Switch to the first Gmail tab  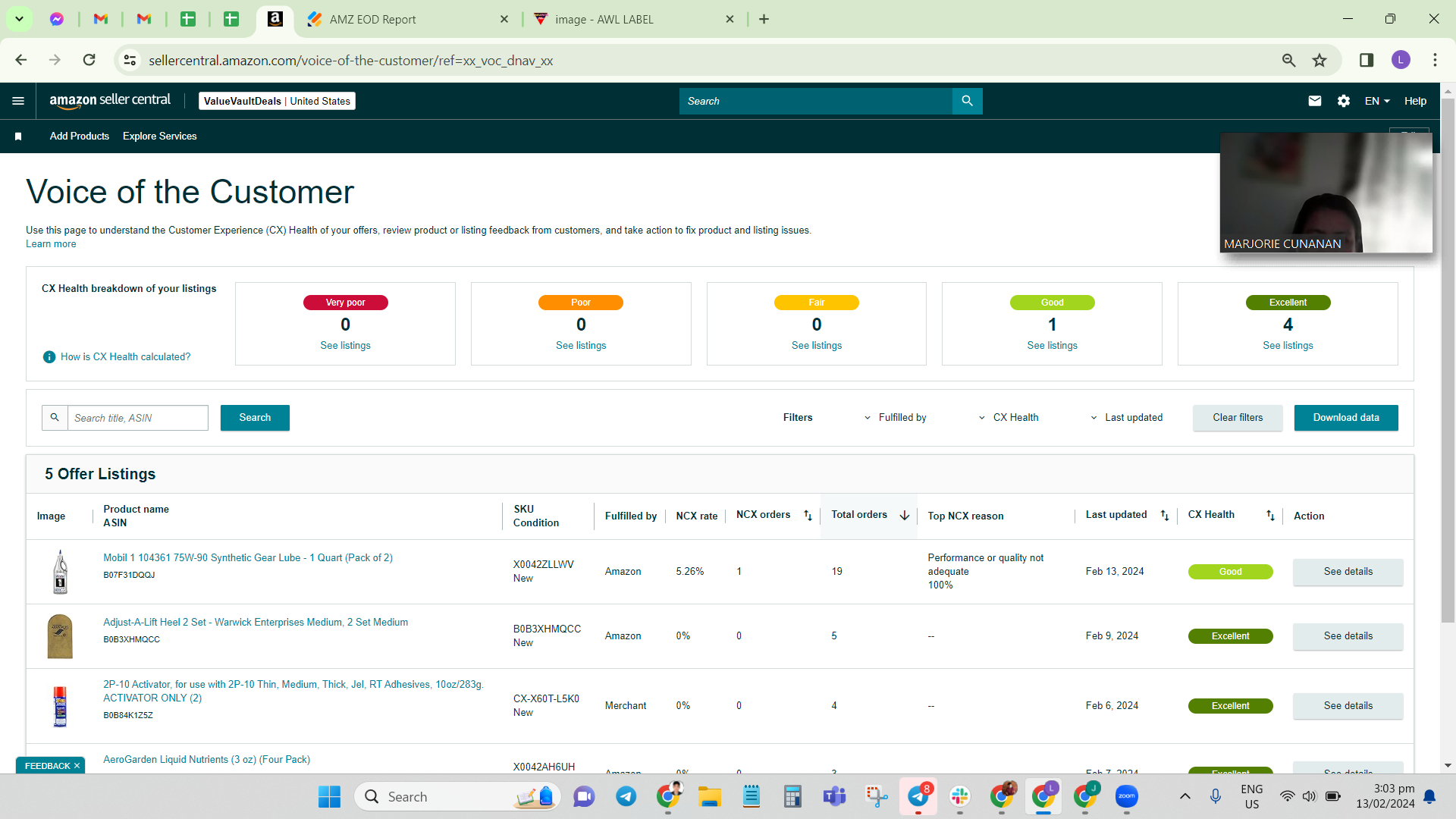click(x=101, y=19)
